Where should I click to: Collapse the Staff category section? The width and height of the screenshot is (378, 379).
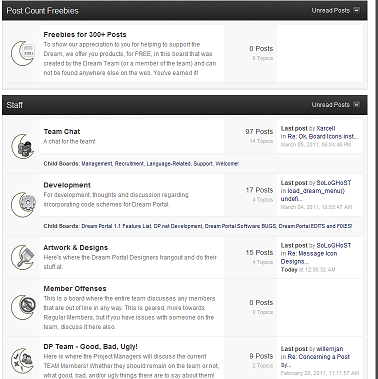[356, 105]
